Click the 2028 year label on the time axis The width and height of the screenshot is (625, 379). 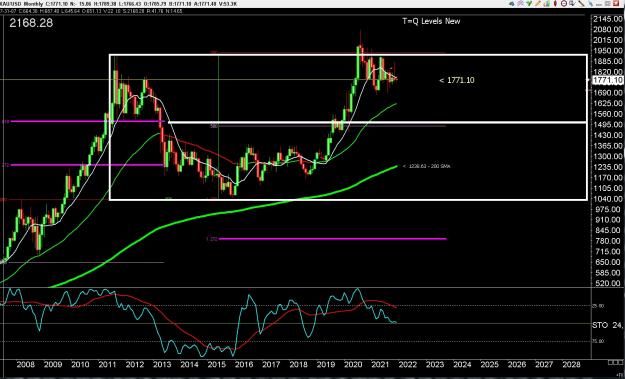tap(571, 364)
